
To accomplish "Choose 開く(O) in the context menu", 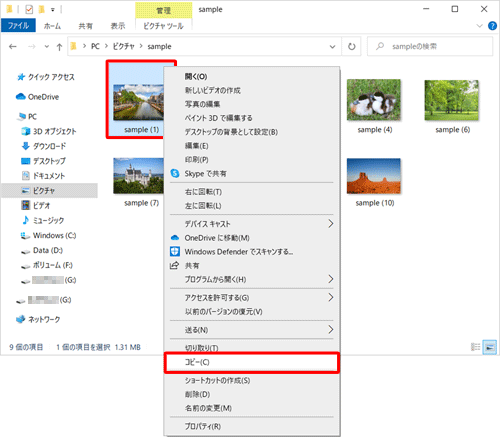I will [252, 76].
